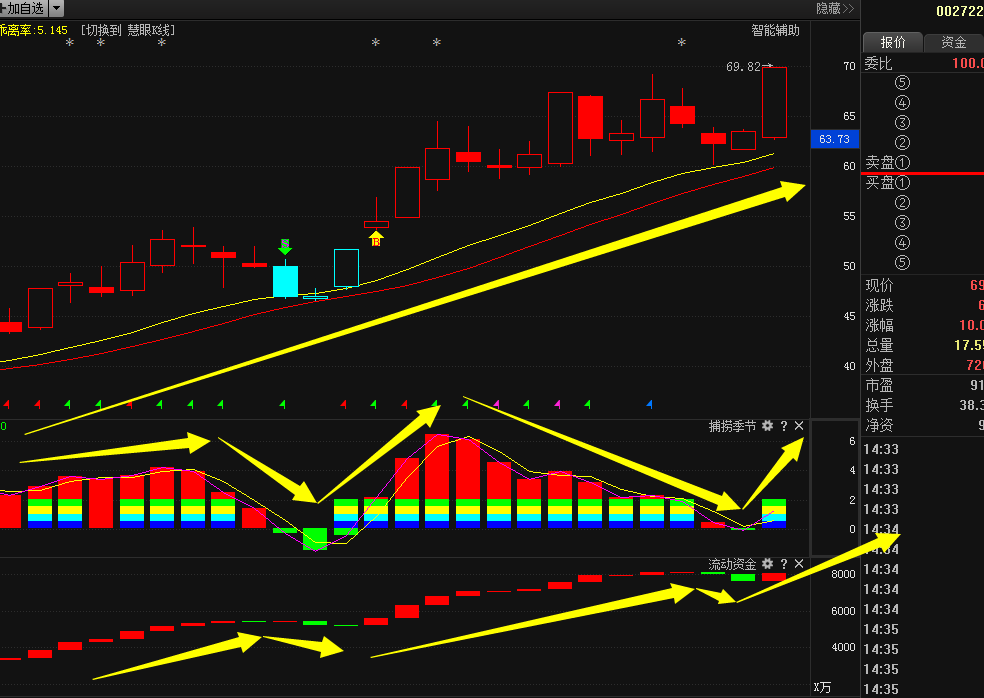
Task: Click the 捕捞季节 indicator name label
Action: coord(732,426)
